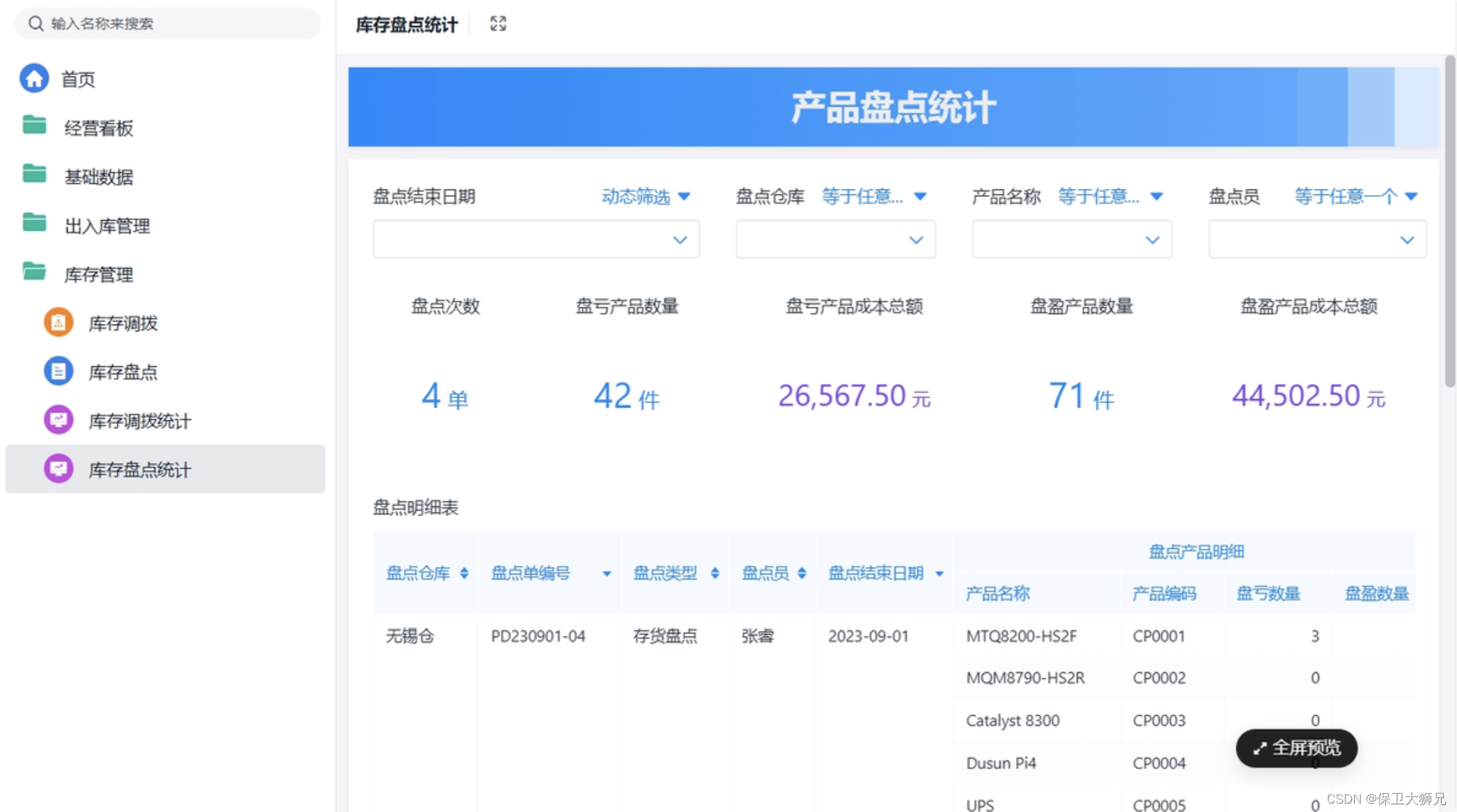Image resolution: width=1457 pixels, height=812 pixels.
Task: Click the home icon beside 首页
Action: [34, 79]
